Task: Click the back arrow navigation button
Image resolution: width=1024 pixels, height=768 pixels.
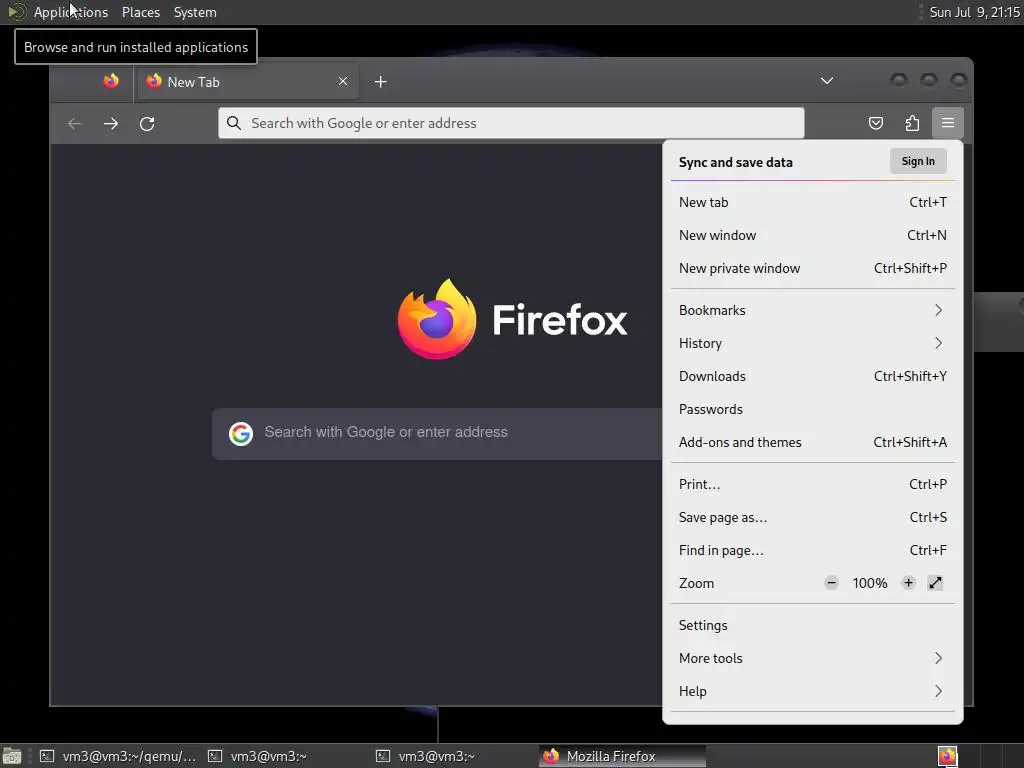Action: [x=74, y=123]
